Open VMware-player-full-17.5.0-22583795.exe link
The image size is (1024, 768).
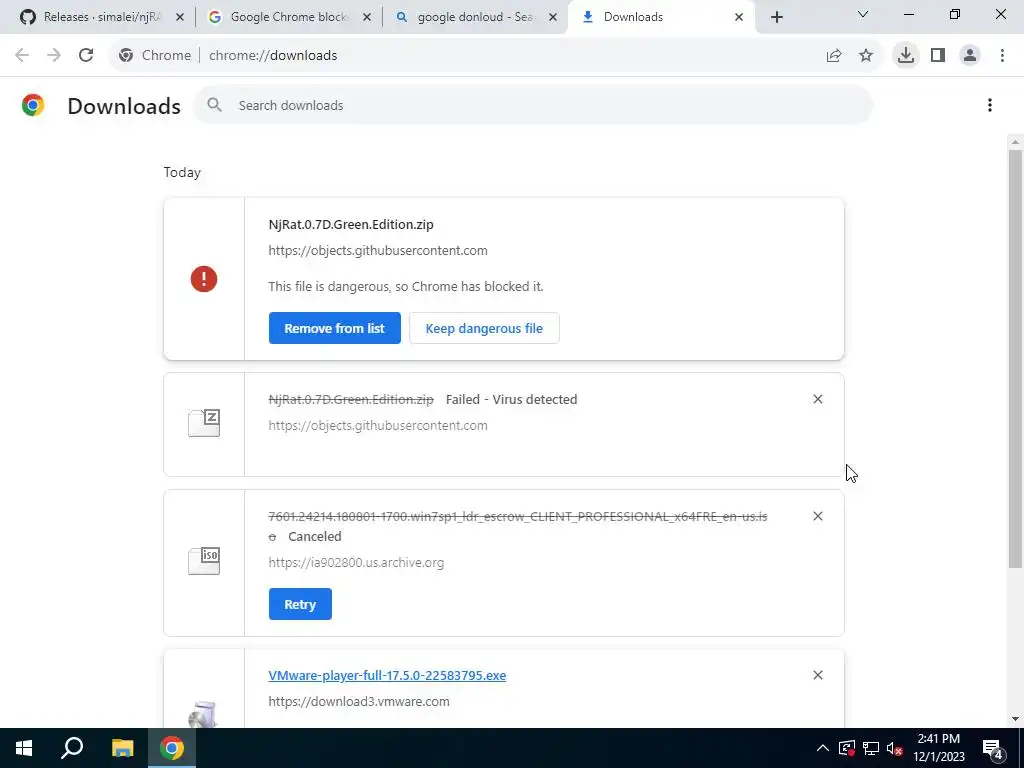click(x=387, y=675)
